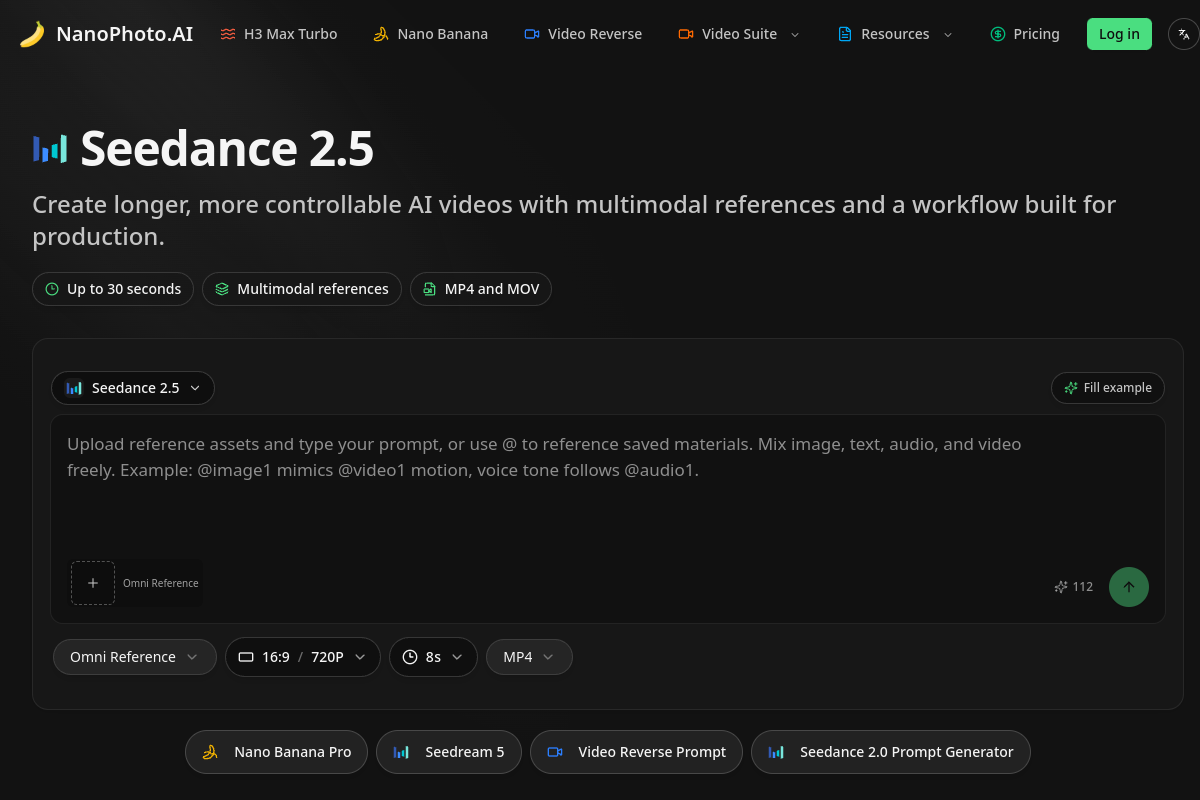Click the sparkle credits icon next to 112

1061,587
